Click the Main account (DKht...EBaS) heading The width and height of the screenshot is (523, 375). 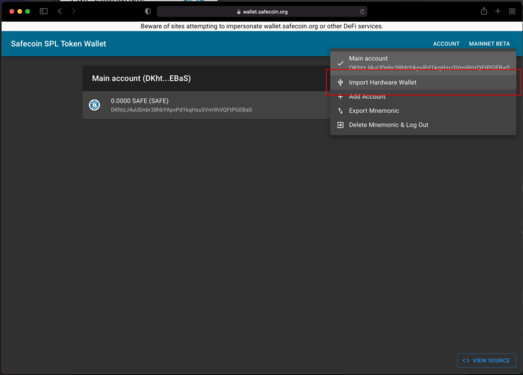point(141,78)
